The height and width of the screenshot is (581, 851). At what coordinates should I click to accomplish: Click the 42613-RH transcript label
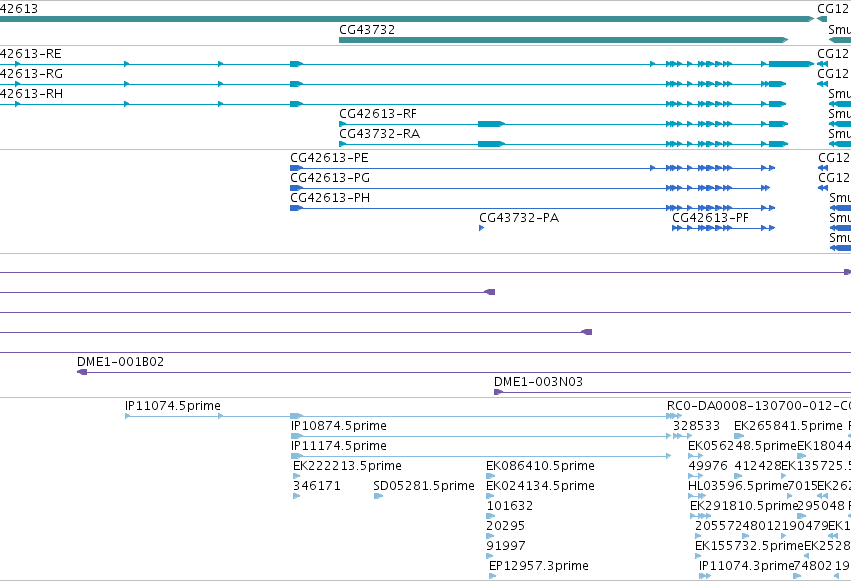[x=31, y=94]
